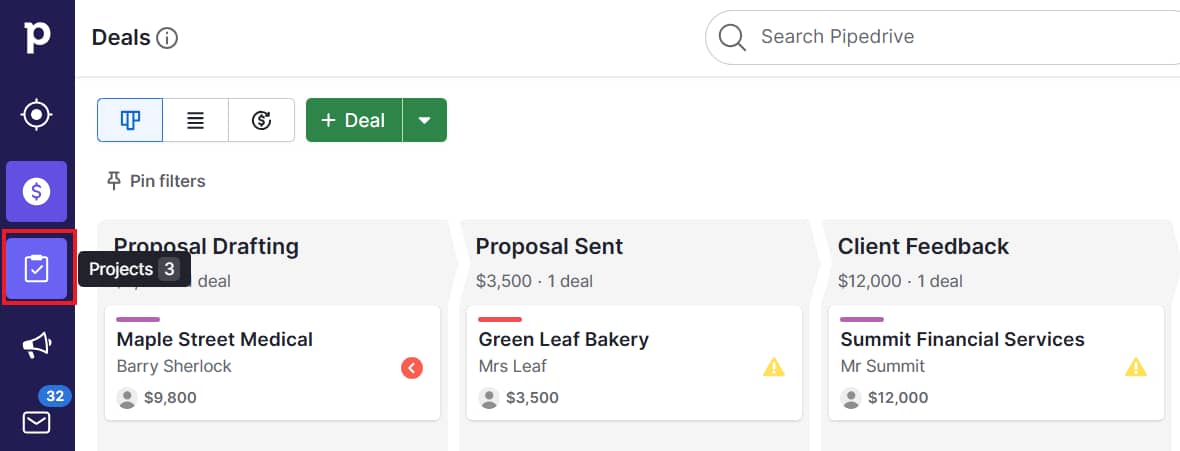1180x451 pixels.
Task: Open the Campaigns megaphone icon in sidebar
Action: click(37, 346)
